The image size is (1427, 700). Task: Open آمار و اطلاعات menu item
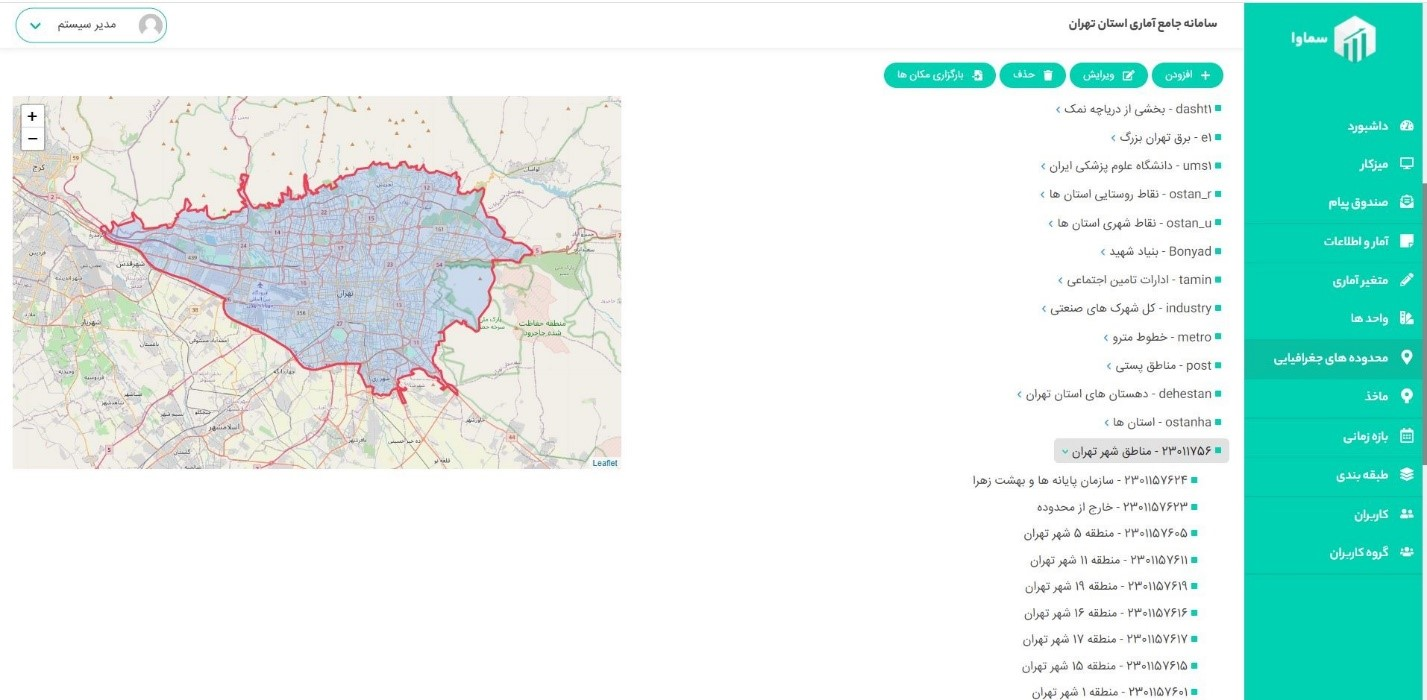click(x=1358, y=241)
